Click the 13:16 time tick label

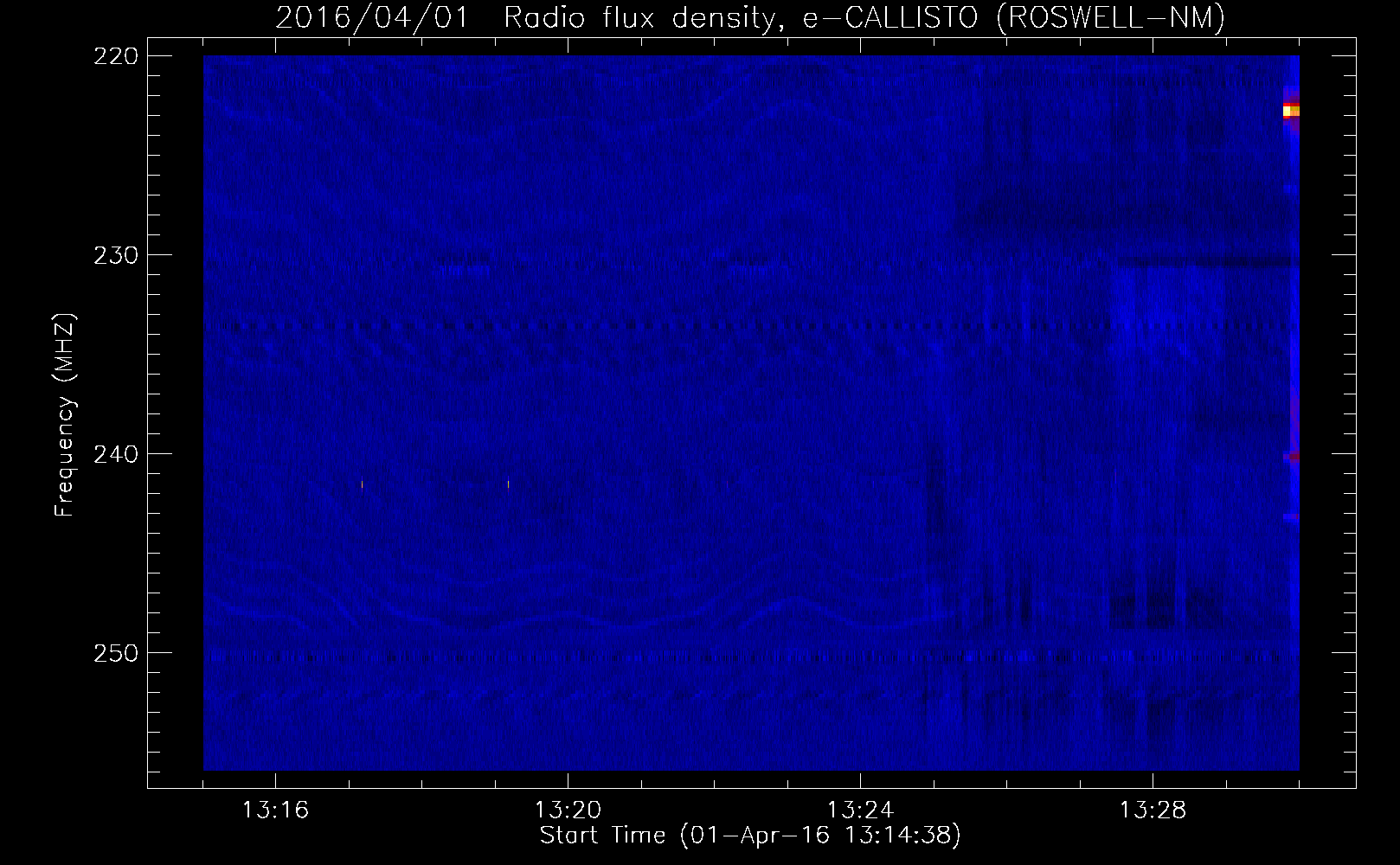coord(276,811)
